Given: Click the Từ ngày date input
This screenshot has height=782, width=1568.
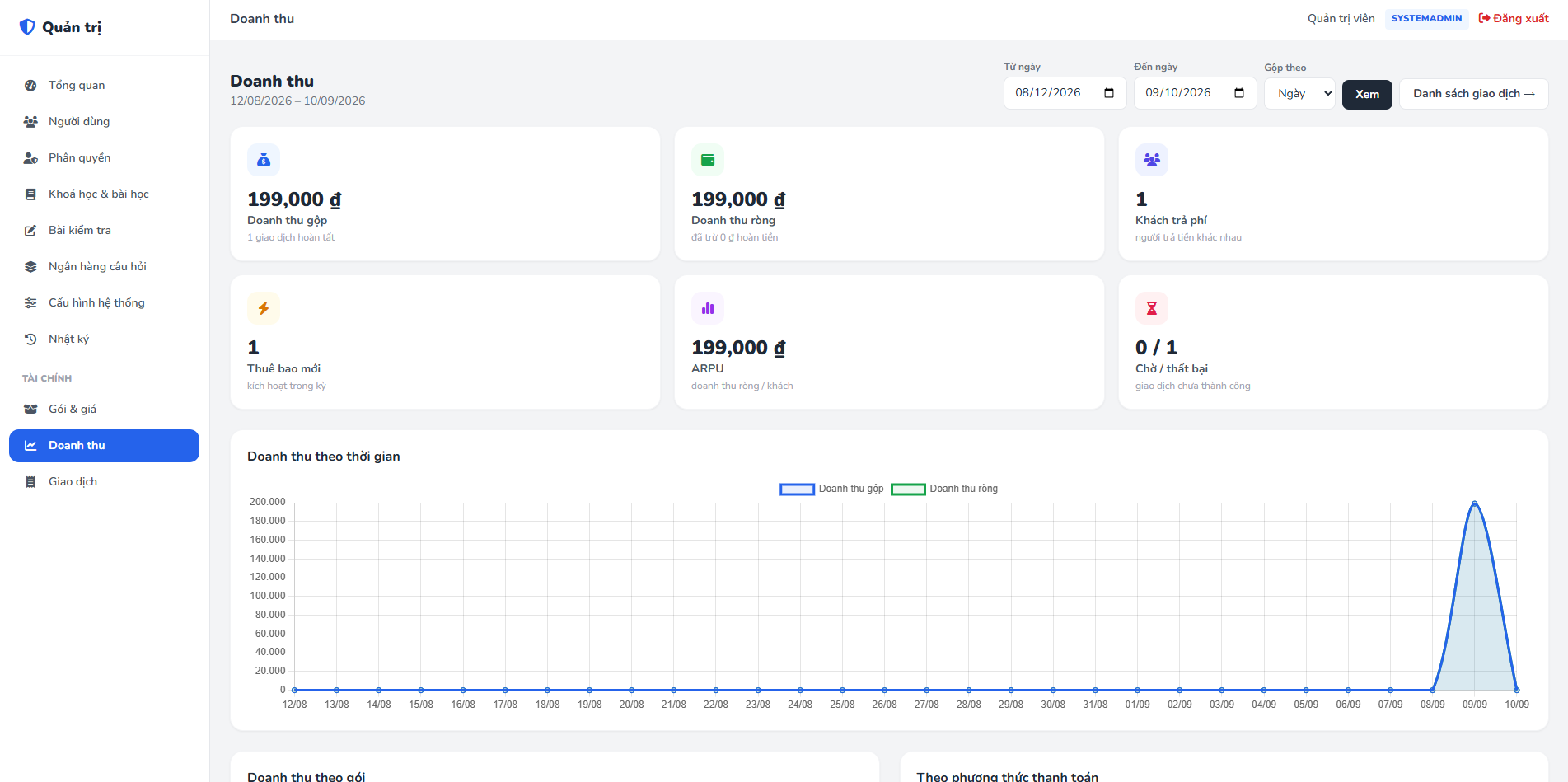Looking at the screenshot, I should [x=1065, y=93].
